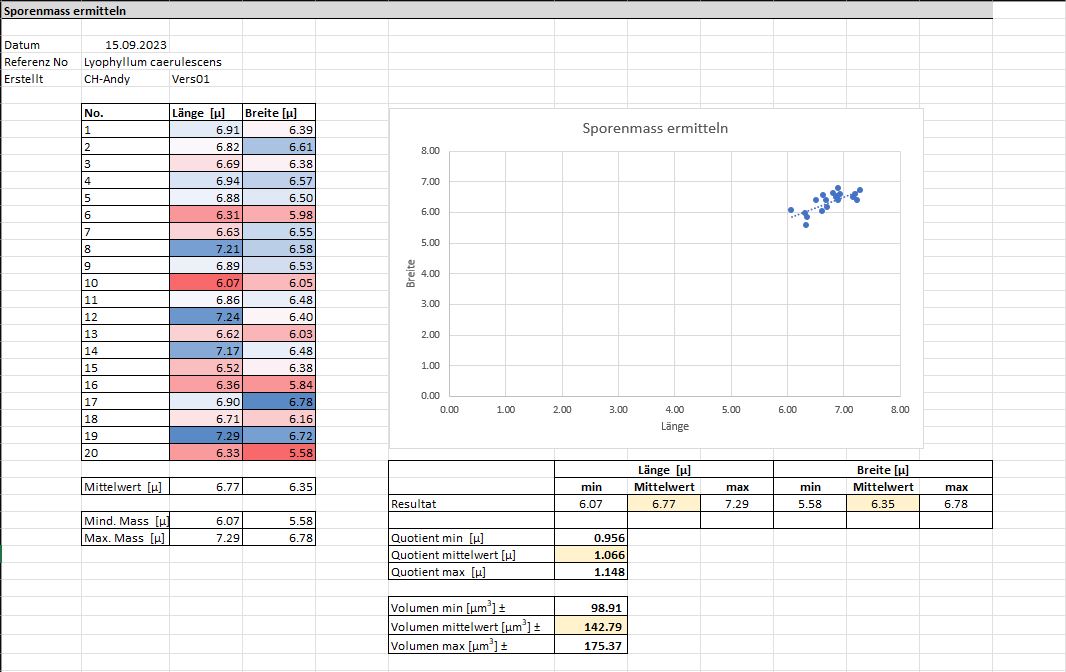The image size is (1066, 672).
Task: Select the CH-Andy author cell
Action: pos(107,79)
